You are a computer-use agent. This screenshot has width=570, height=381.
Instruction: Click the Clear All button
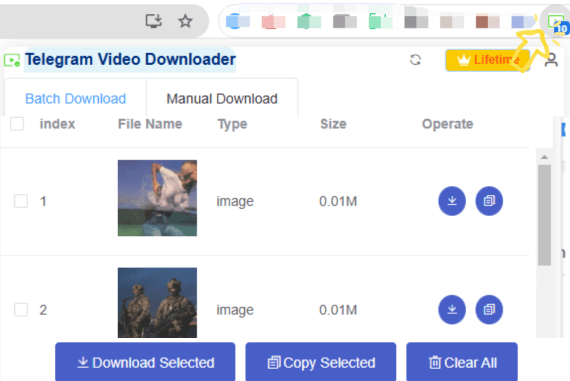click(462, 362)
